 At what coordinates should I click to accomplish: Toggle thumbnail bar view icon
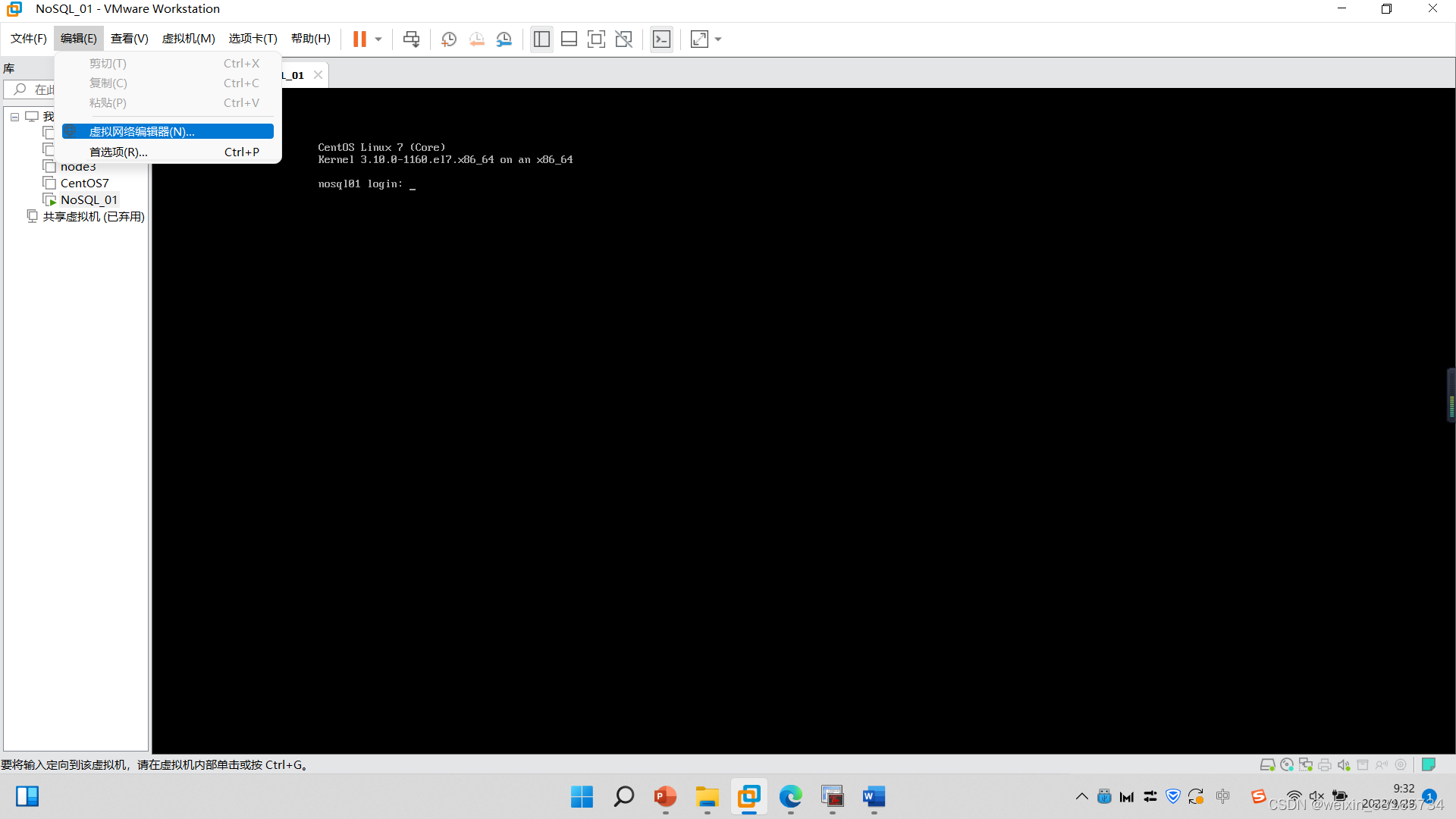(569, 39)
